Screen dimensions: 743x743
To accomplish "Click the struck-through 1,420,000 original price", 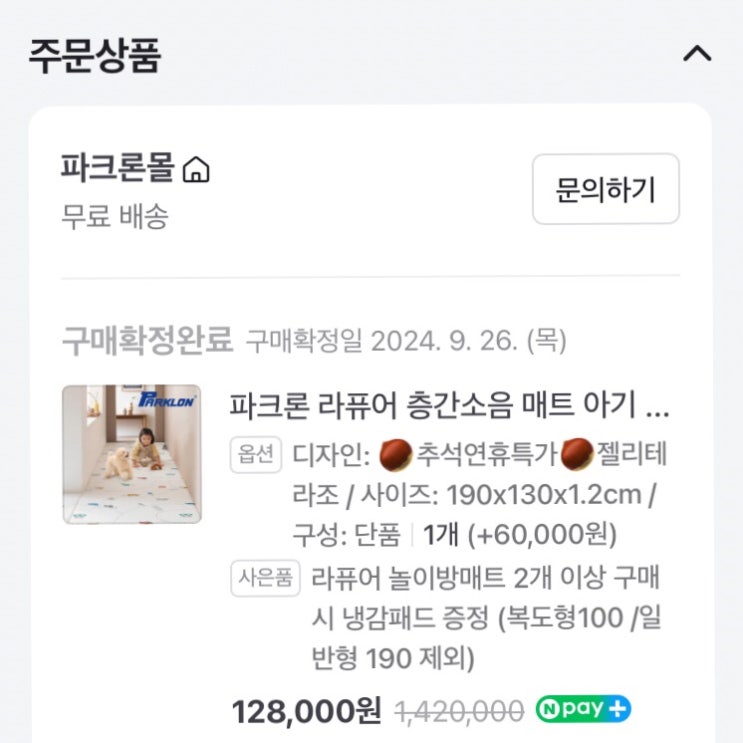I will click(460, 711).
